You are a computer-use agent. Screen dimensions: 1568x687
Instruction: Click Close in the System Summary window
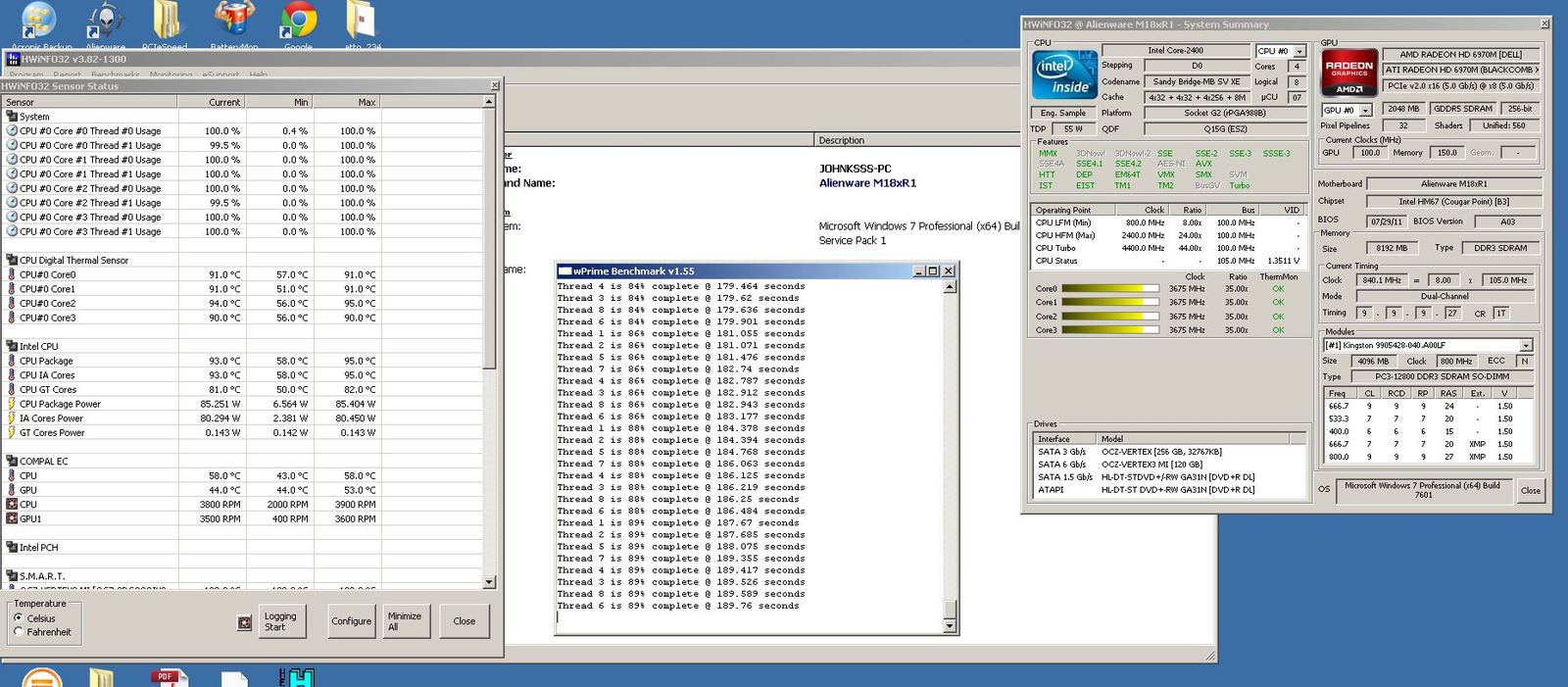[1531, 491]
